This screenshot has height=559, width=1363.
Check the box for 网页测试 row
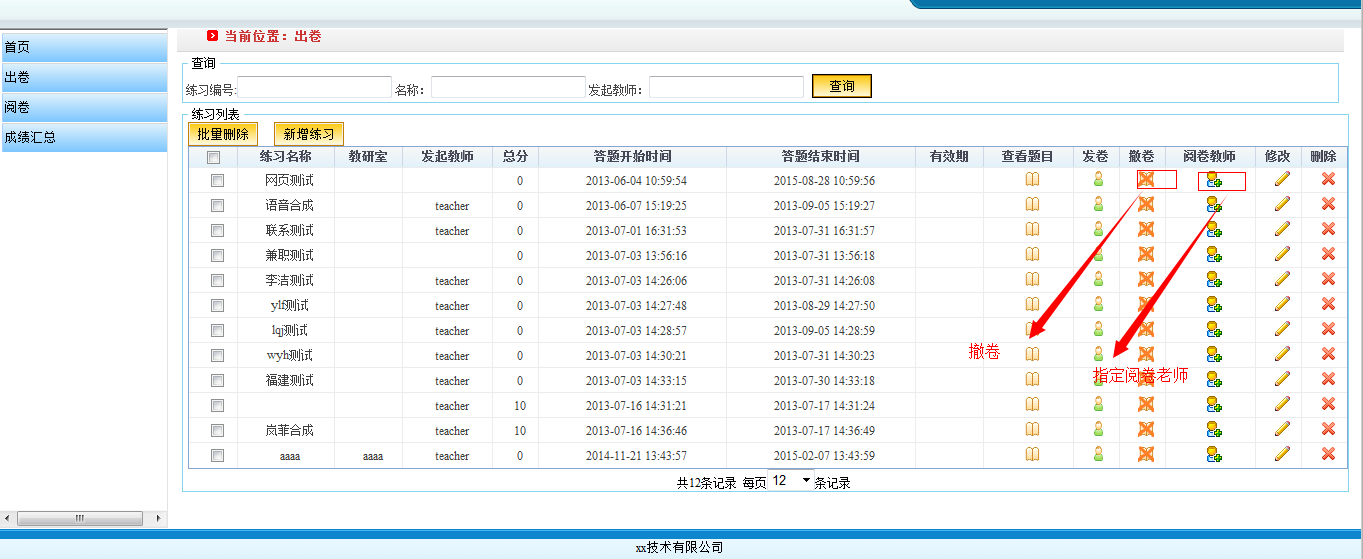pos(217,181)
